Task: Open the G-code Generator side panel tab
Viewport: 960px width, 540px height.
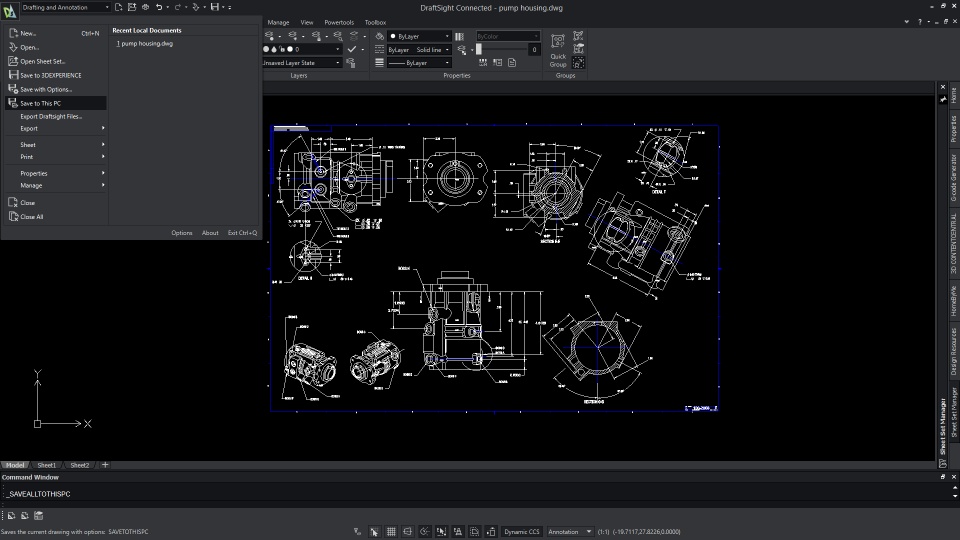Action: tap(953, 178)
